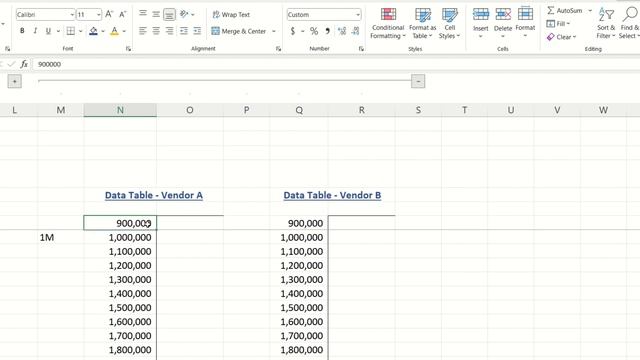Expand Borders dropdown arrow
This screenshot has height=360, width=640.
point(80,31)
